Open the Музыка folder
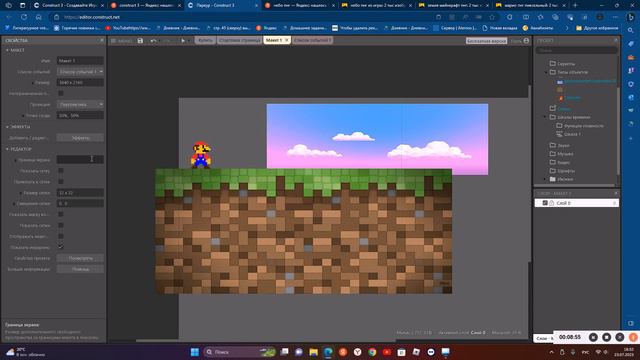Viewport: 640px width, 360px height. pyautogui.click(x=561, y=154)
